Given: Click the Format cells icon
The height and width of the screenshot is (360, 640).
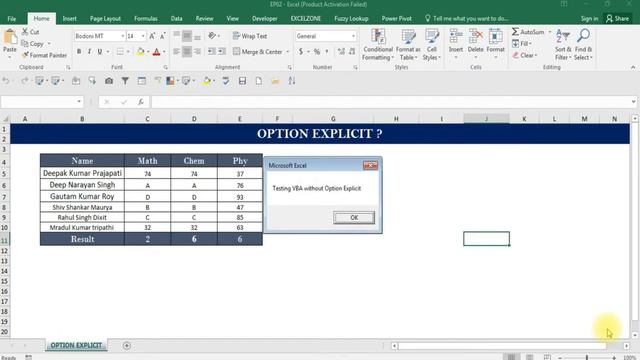Looking at the screenshot, I should tap(496, 37).
